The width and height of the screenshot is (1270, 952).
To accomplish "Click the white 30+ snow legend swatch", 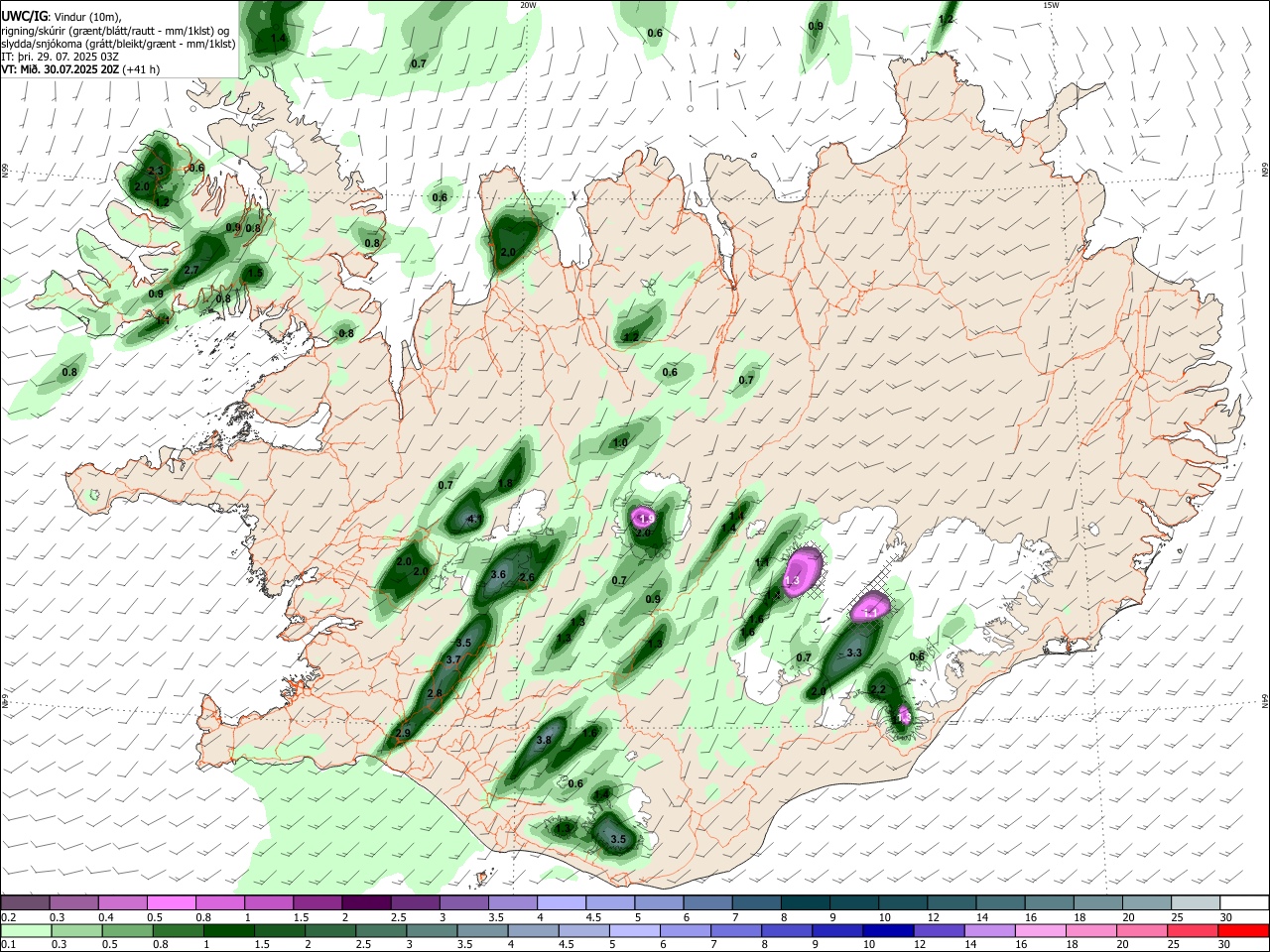I will 1244,902.
